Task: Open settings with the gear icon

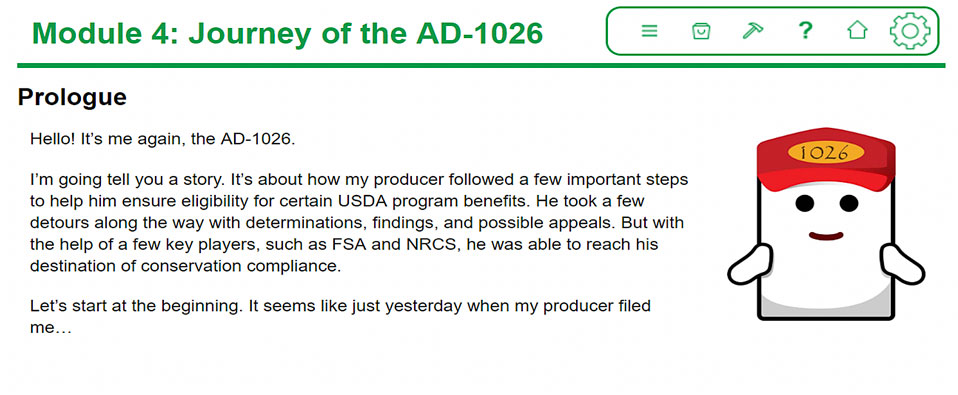Action: click(910, 31)
